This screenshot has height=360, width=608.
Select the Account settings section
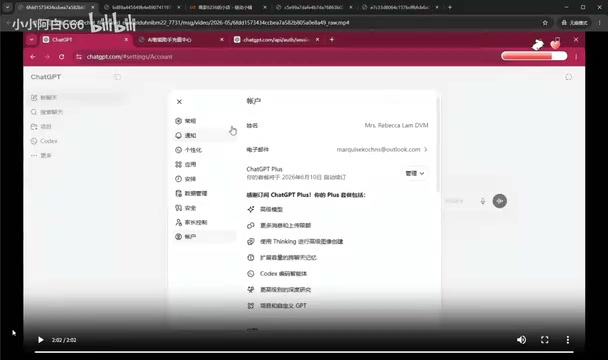click(x=204, y=237)
